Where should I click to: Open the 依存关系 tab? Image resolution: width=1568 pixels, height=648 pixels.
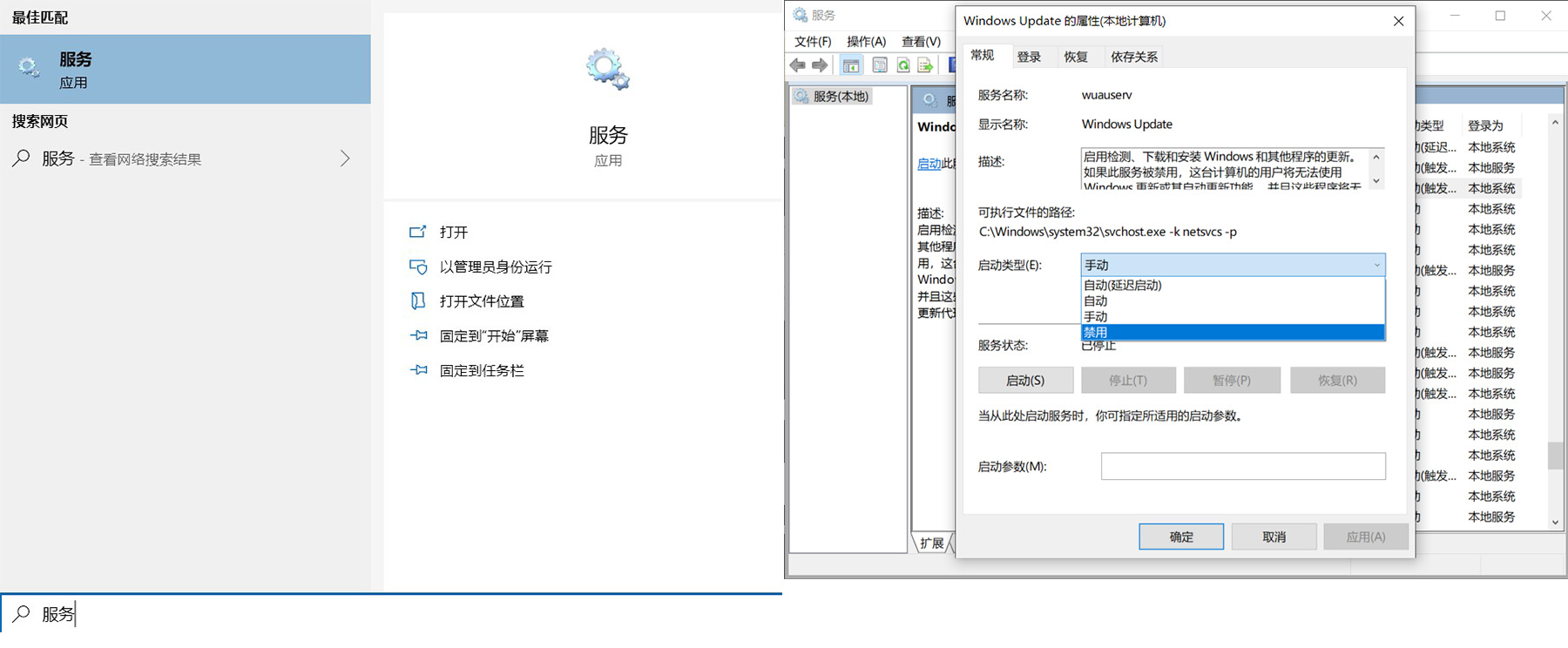click(x=1133, y=57)
